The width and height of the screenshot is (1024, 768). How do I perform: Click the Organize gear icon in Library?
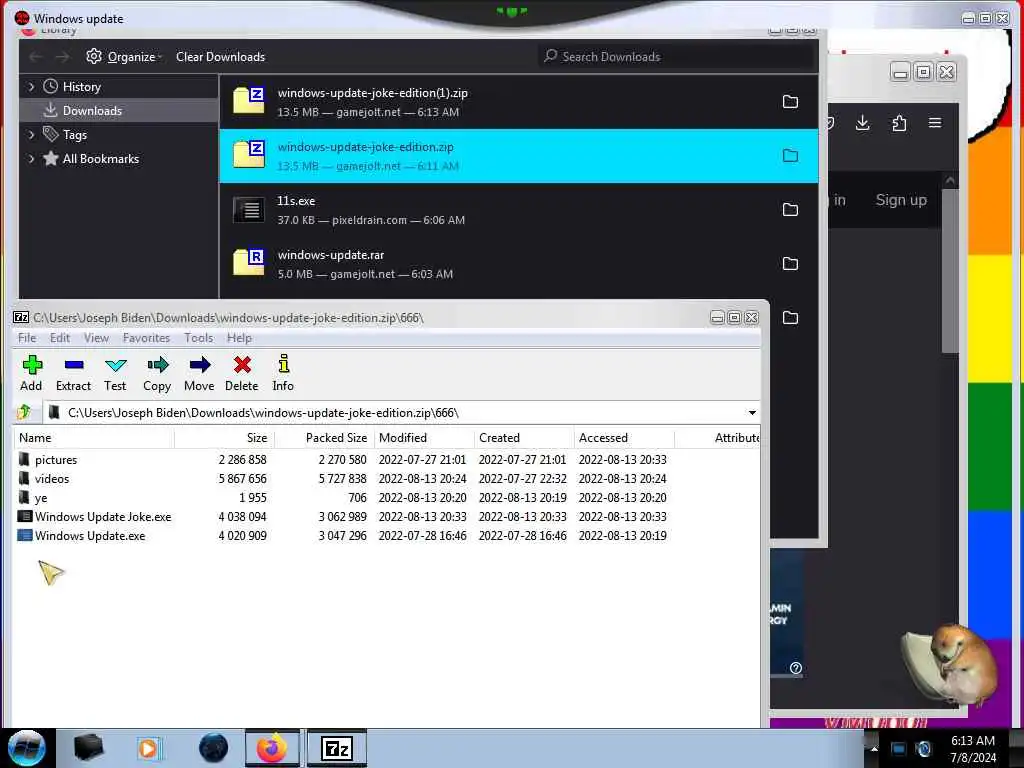[94, 56]
